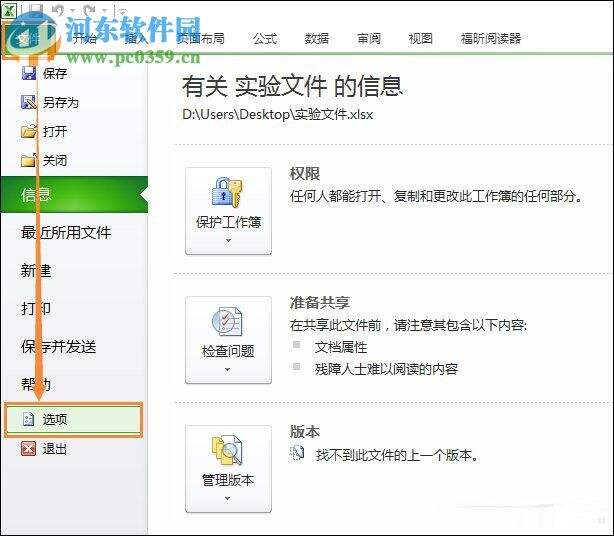Open the 福昕阅读器 tab
Screen dimensions: 614x536
tap(491, 38)
